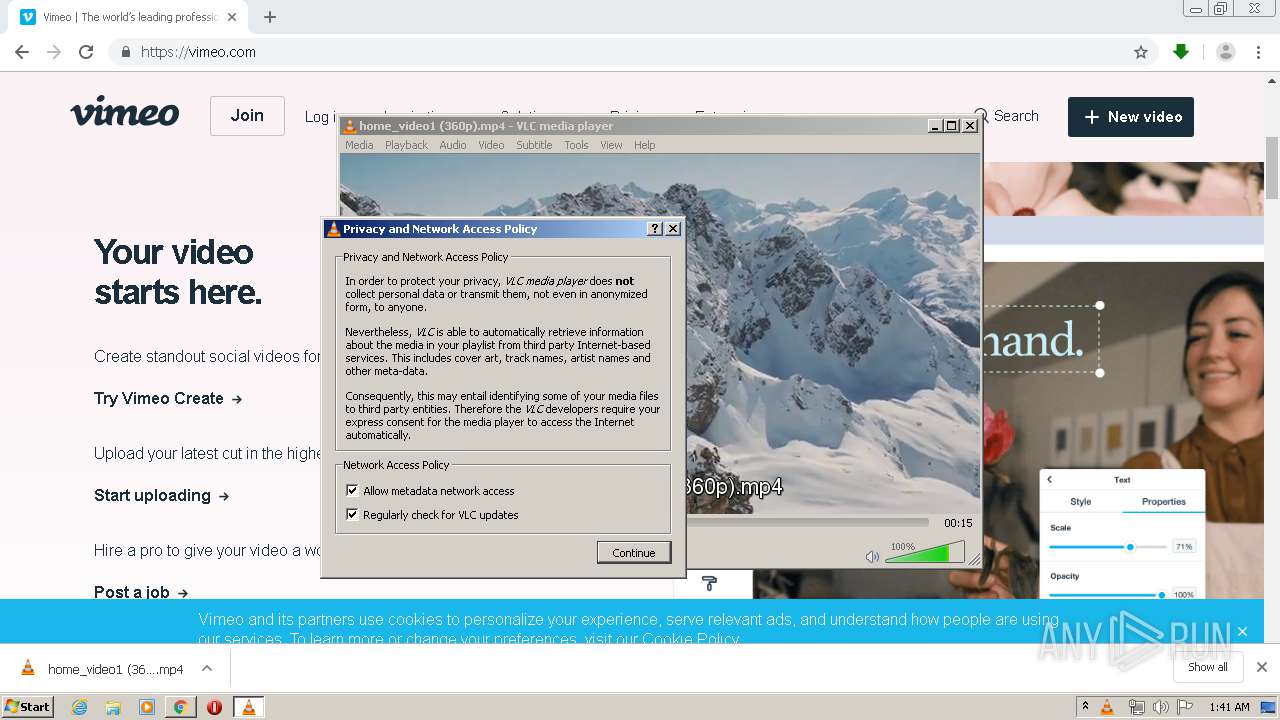Switch to the Properties tab
The height and width of the screenshot is (720, 1280).
point(1164,502)
